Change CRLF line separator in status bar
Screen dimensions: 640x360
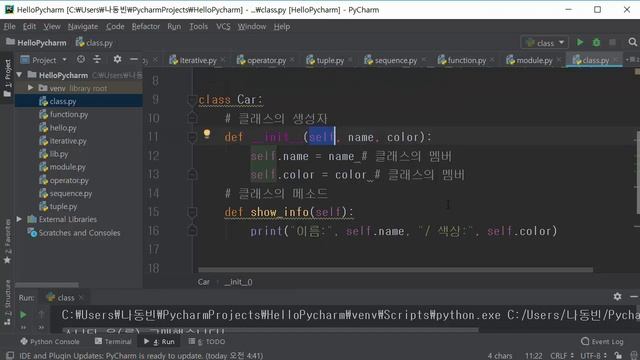pos(562,356)
